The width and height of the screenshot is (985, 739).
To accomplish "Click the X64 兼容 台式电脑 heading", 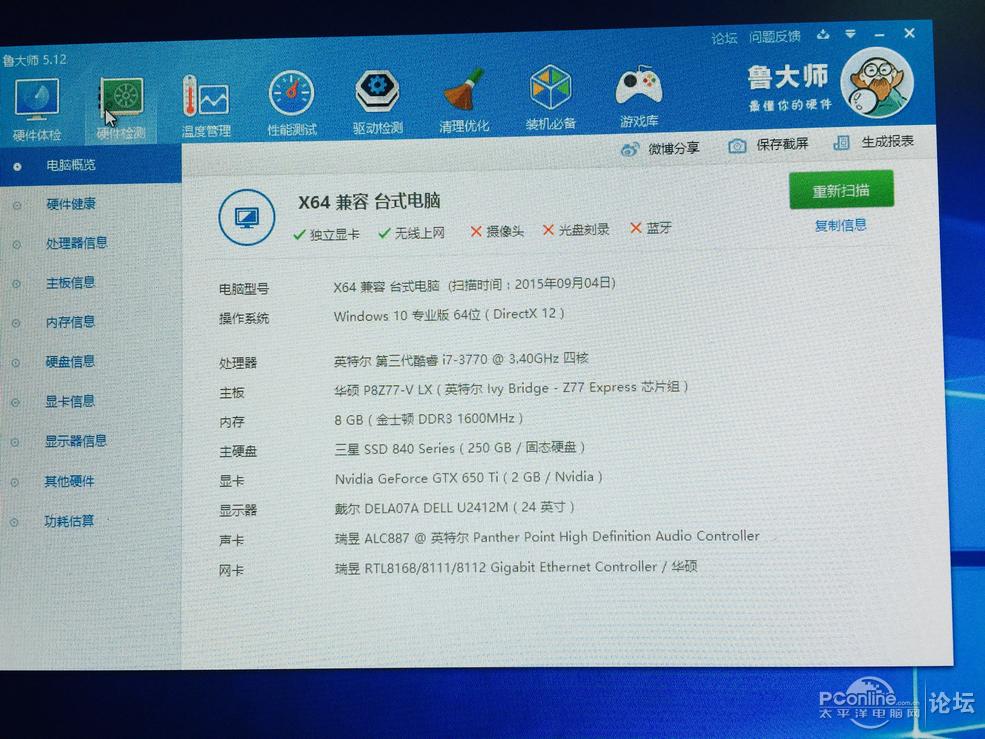I will [369, 202].
